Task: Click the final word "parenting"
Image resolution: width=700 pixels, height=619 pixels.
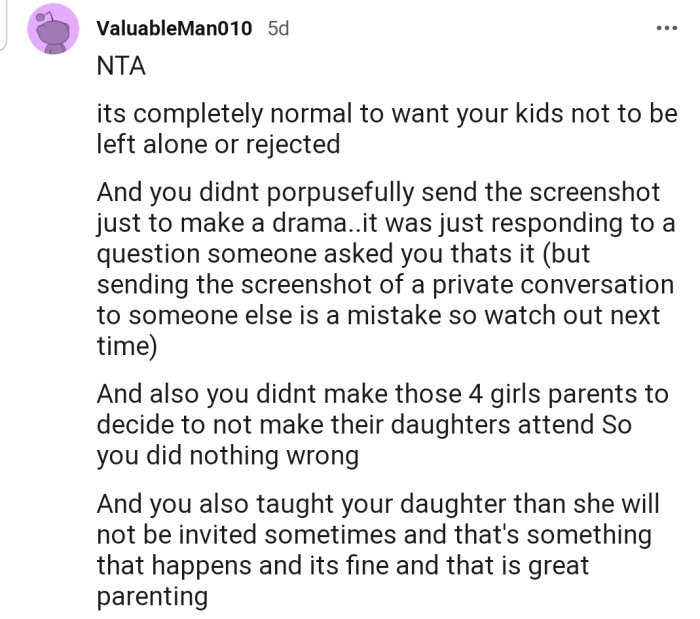Action: [152, 596]
